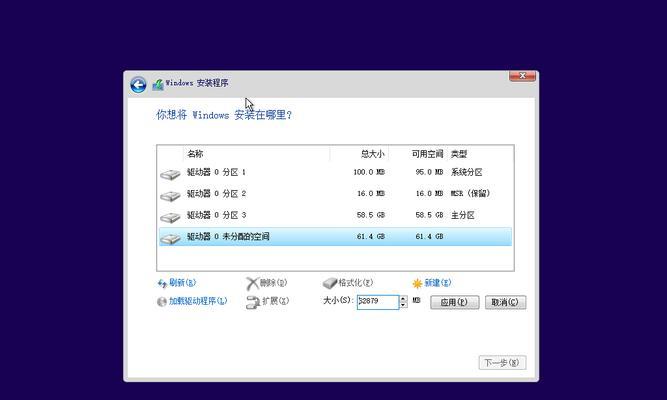Image resolution: width=667 pixels, height=400 pixels.
Task: Increase size with the spinner up arrow
Action: coord(403,299)
